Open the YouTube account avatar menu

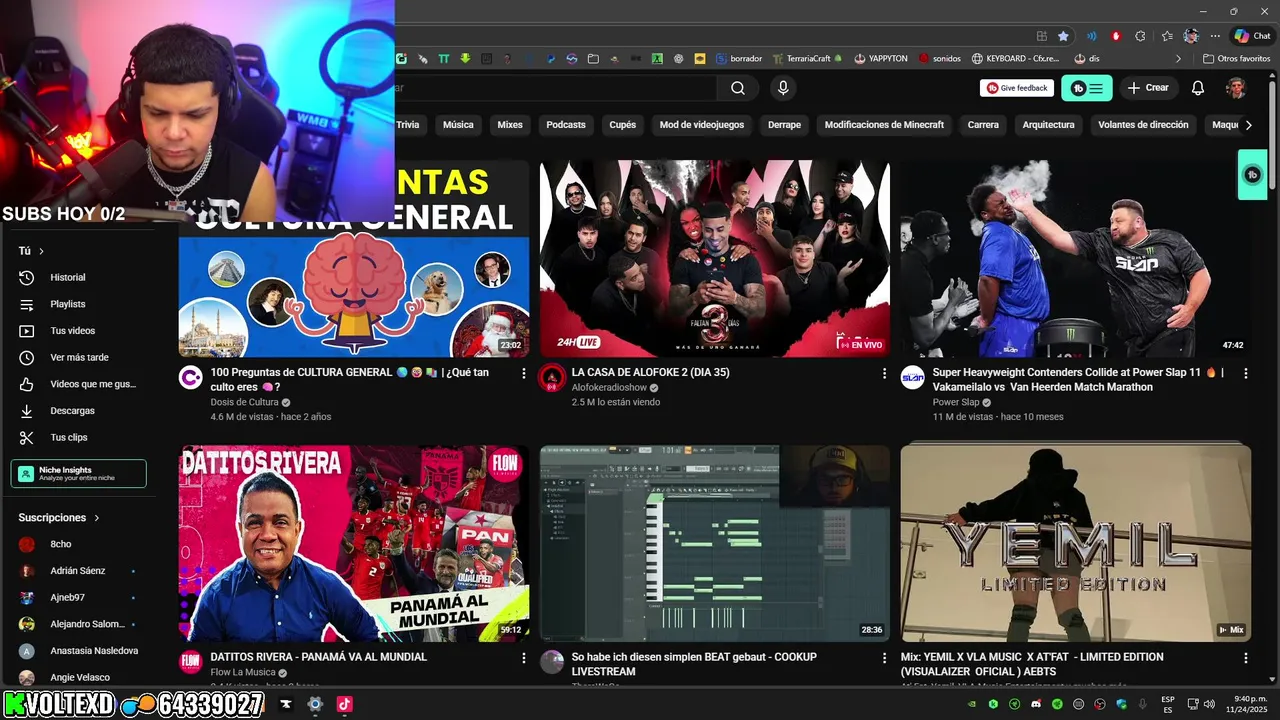pos(1236,88)
